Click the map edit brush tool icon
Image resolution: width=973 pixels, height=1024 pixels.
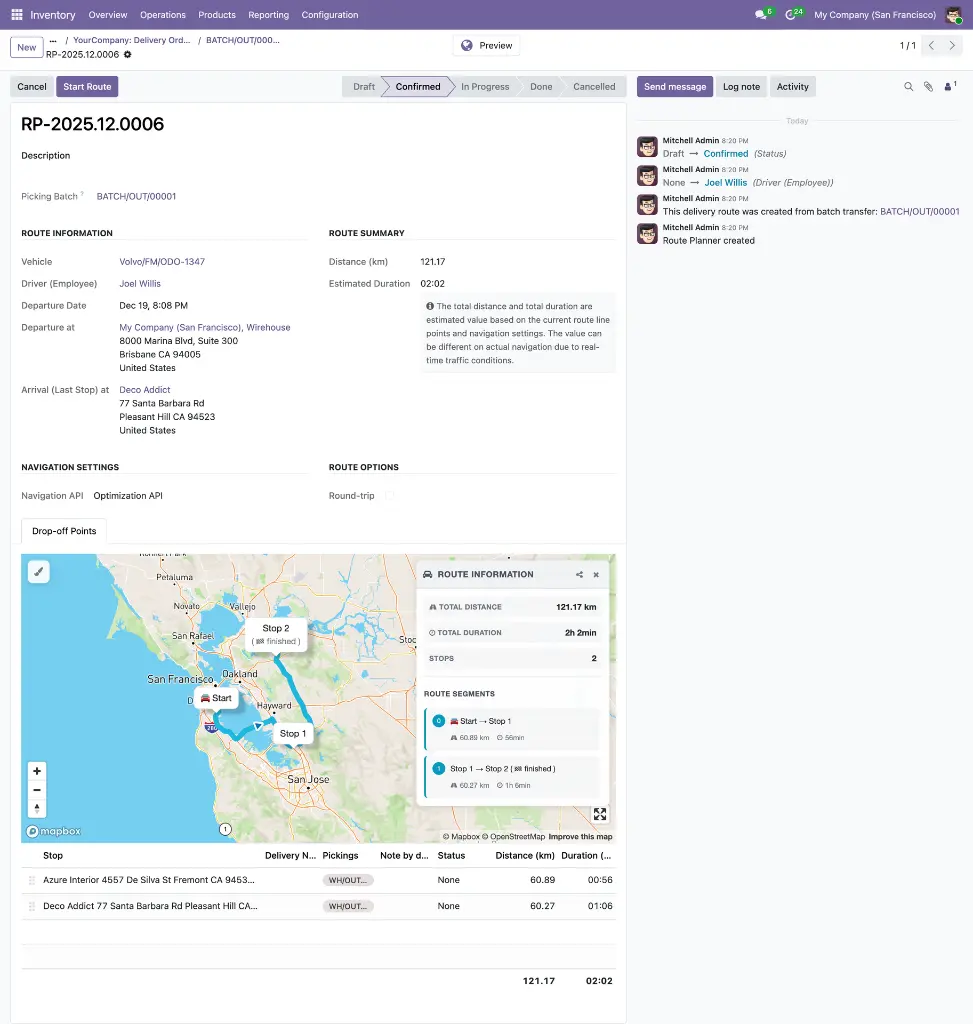pyautogui.click(x=39, y=572)
